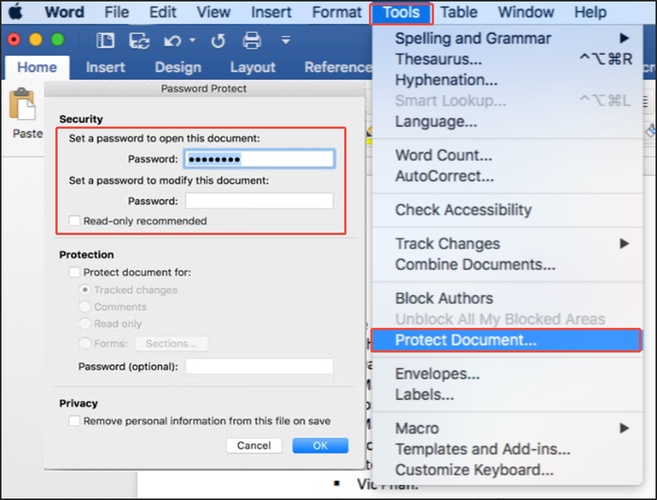Select Tracked changes radio button
This screenshot has height=500, width=657.
click(85, 290)
